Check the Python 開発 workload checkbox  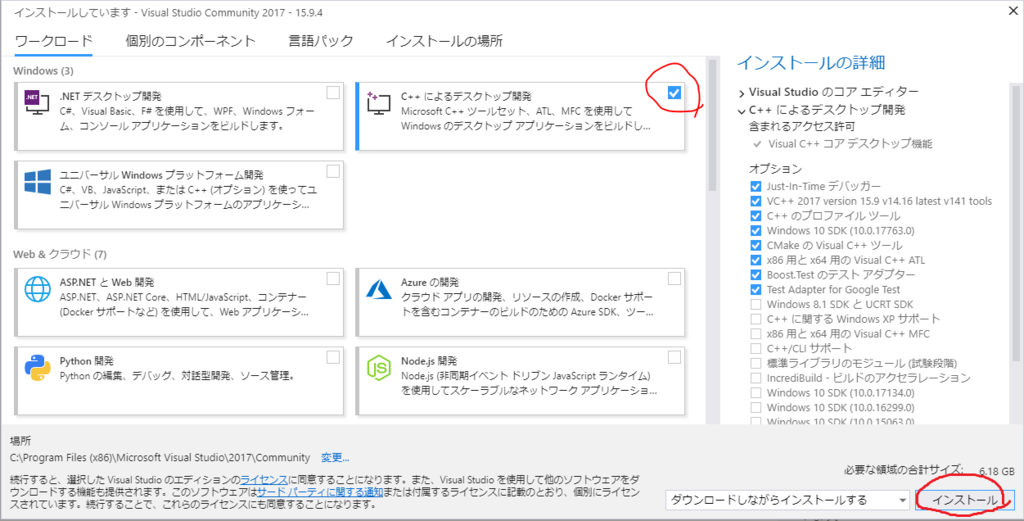click(333, 357)
